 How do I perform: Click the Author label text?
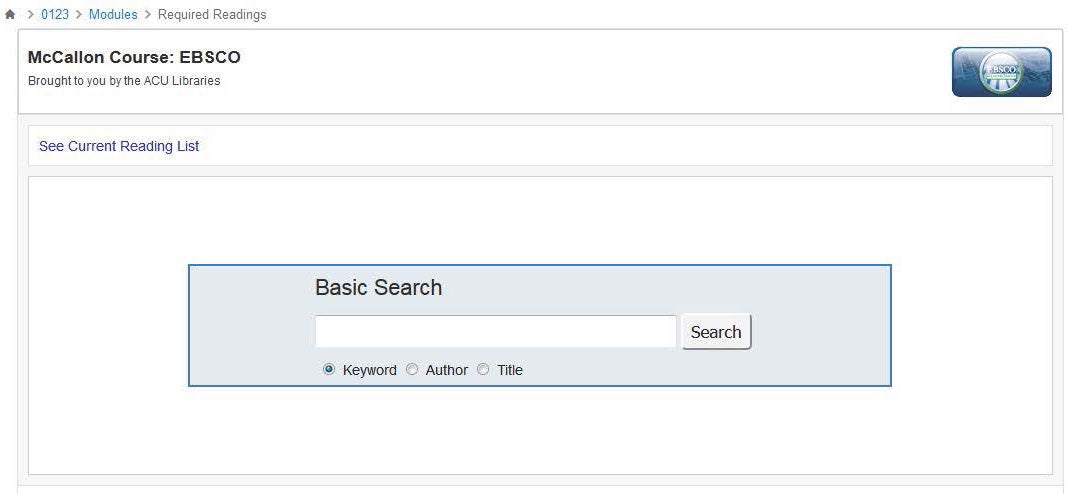point(446,370)
